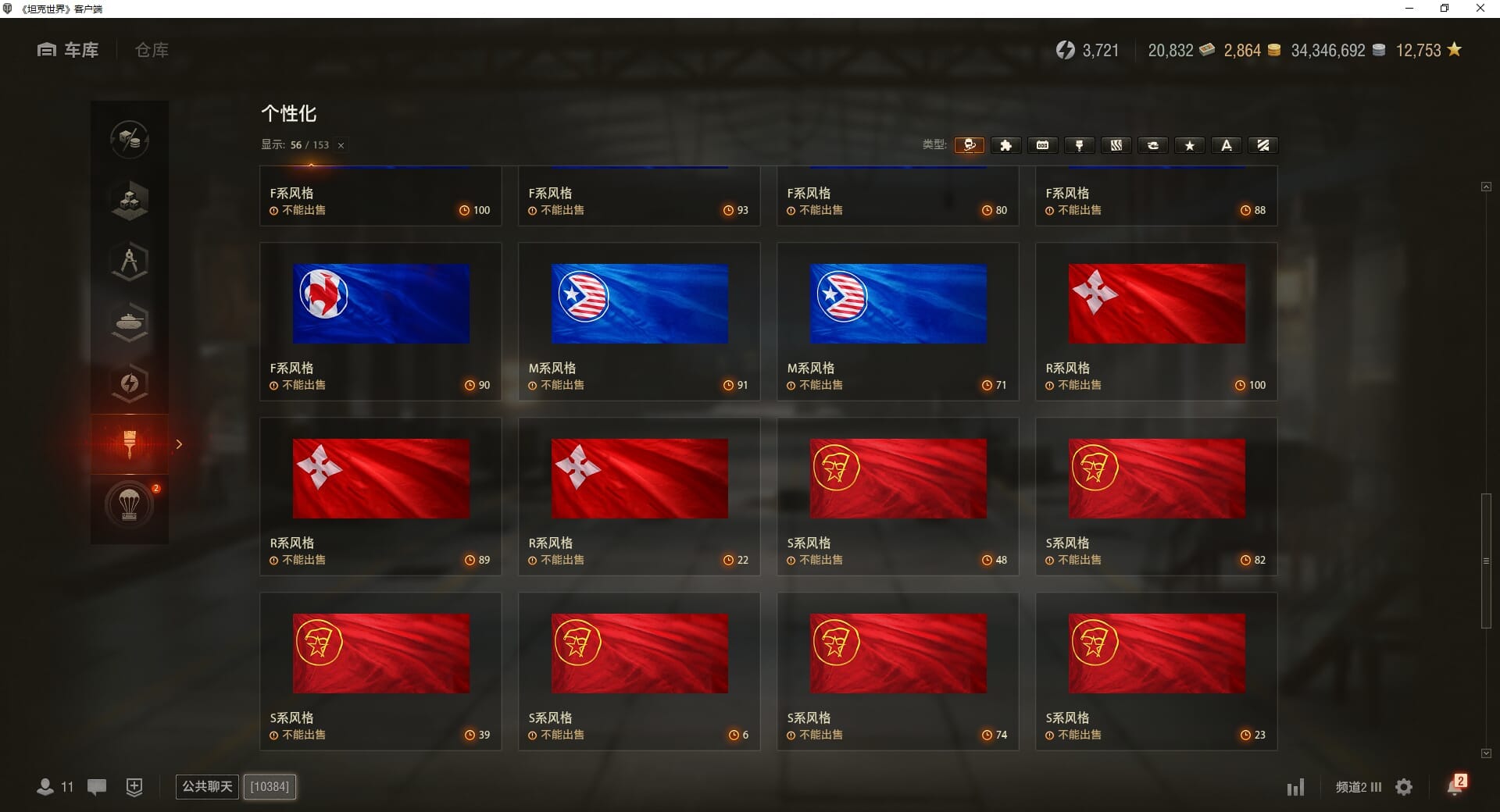1500x812 pixels.
Task: Click the scroll up arrow of list
Action: pos(1486,187)
